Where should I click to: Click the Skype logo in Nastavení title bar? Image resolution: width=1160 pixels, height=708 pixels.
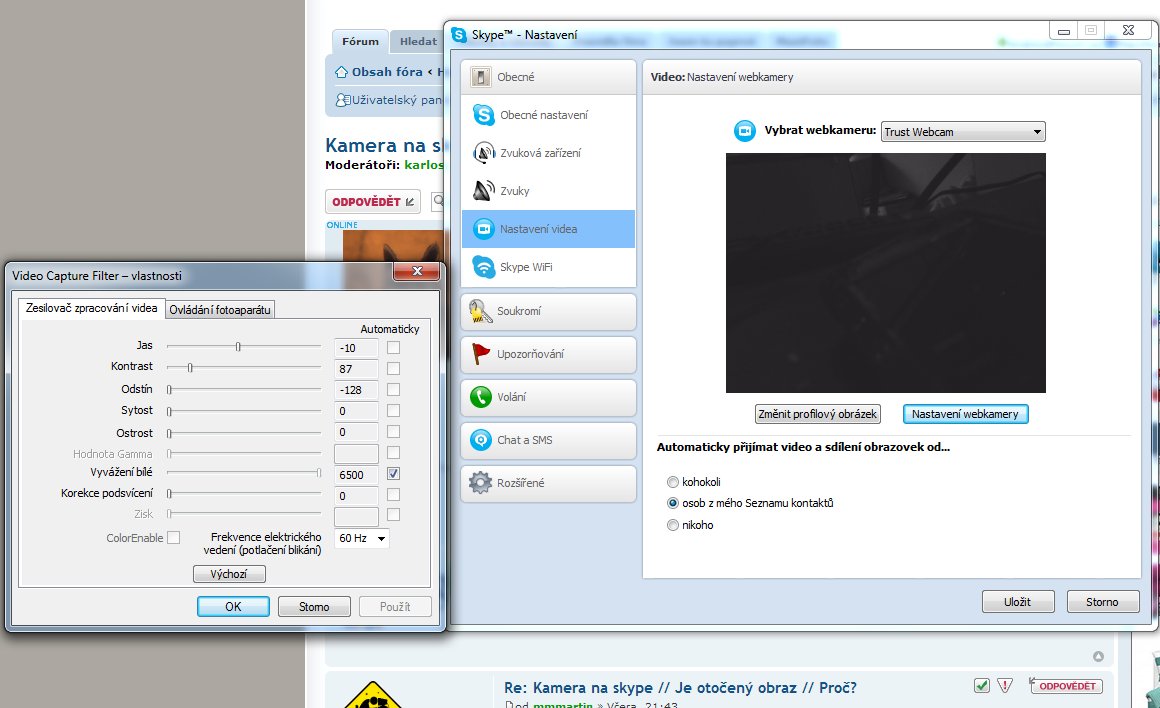click(459, 35)
